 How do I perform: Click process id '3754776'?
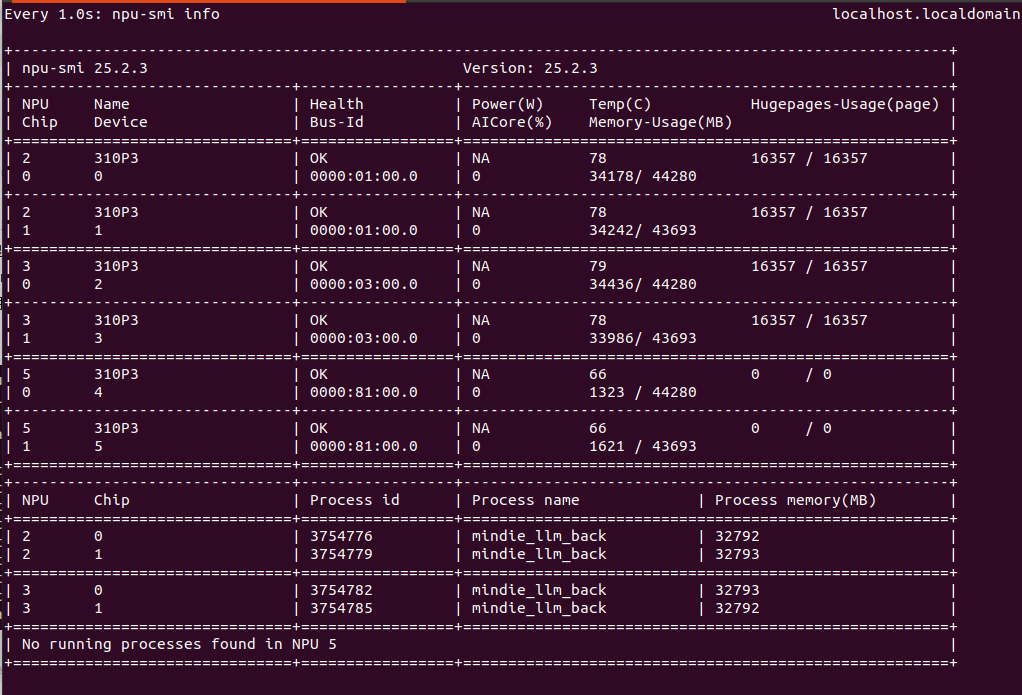[341, 537]
